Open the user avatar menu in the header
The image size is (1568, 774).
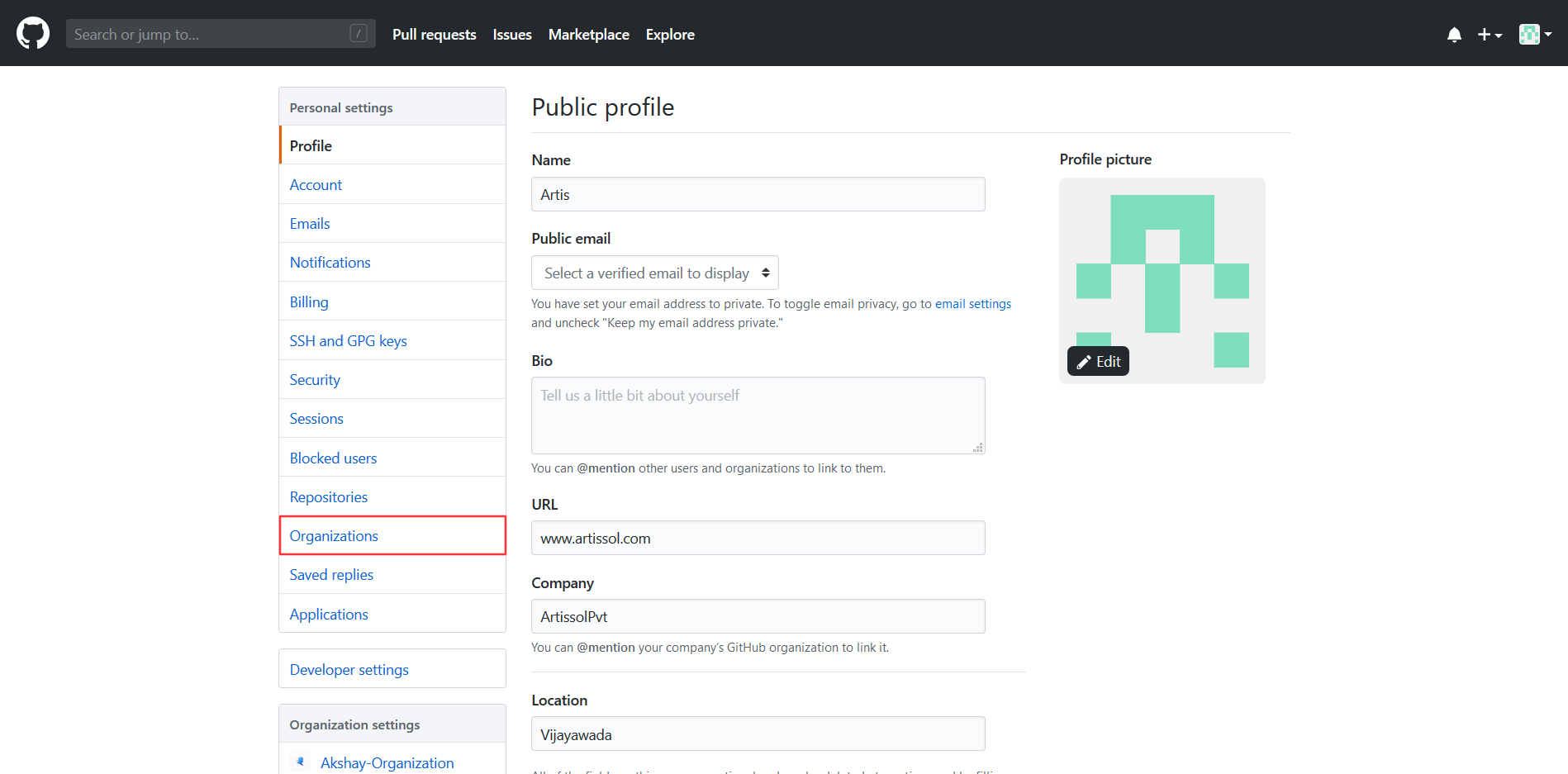[x=1535, y=34]
